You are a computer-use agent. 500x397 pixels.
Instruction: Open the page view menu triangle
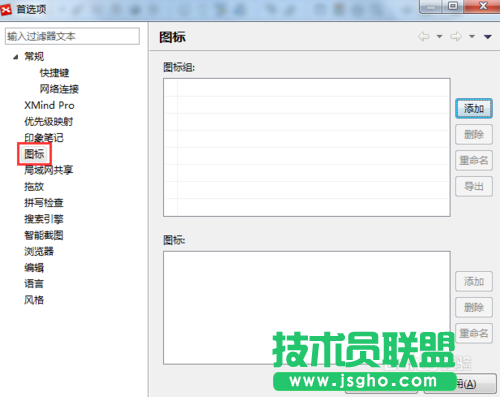(x=488, y=37)
